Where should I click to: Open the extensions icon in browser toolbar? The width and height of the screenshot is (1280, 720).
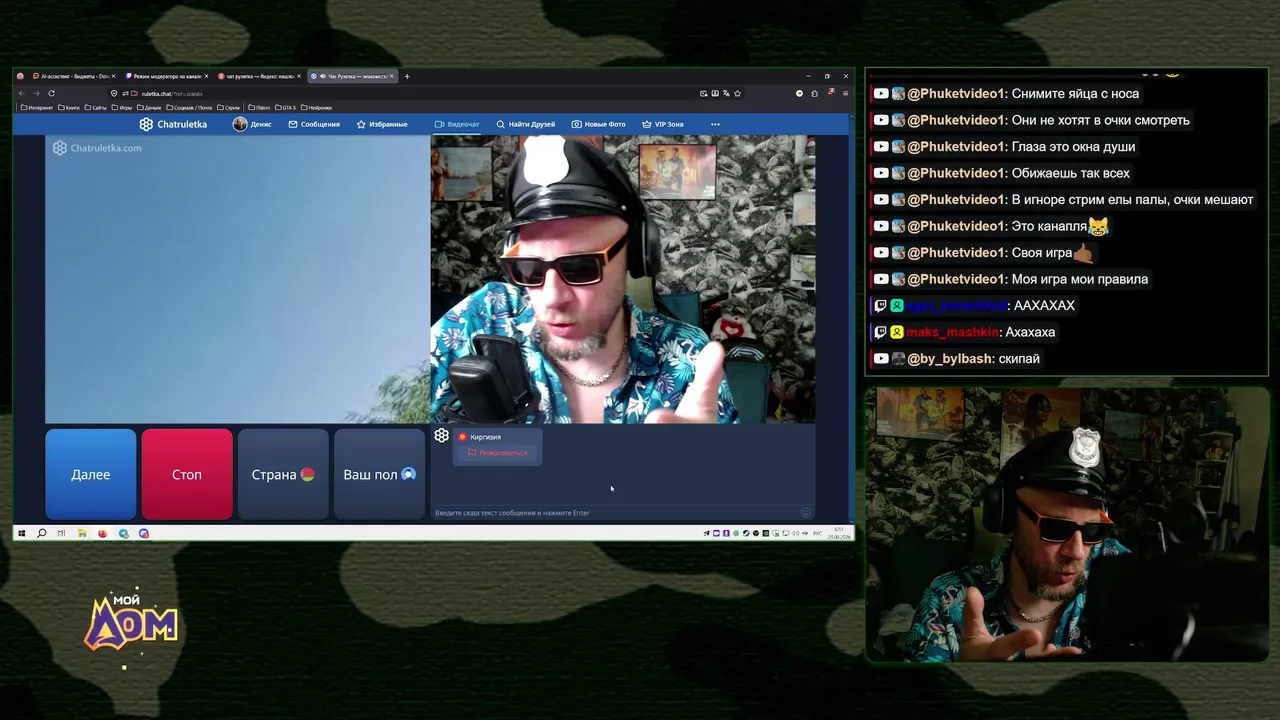coord(814,93)
